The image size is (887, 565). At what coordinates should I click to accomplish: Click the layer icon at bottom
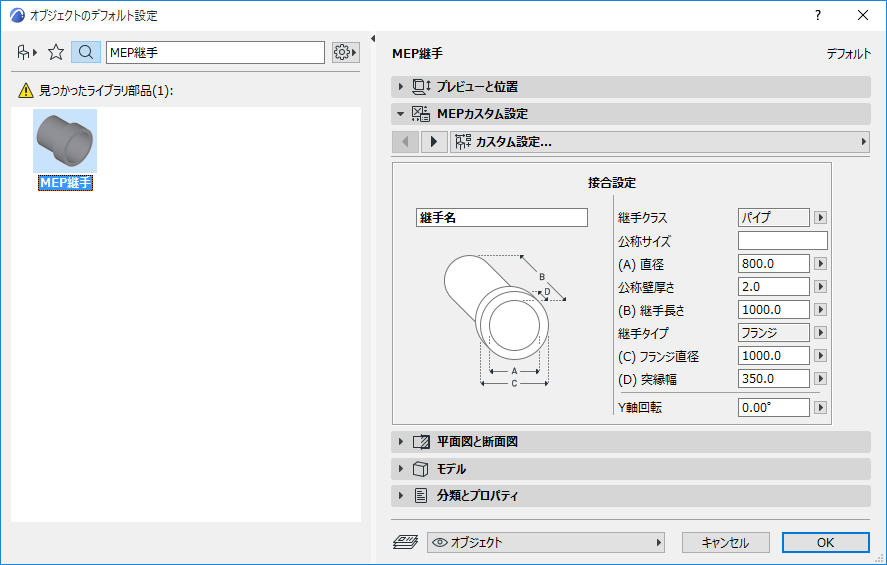click(405, 542)
